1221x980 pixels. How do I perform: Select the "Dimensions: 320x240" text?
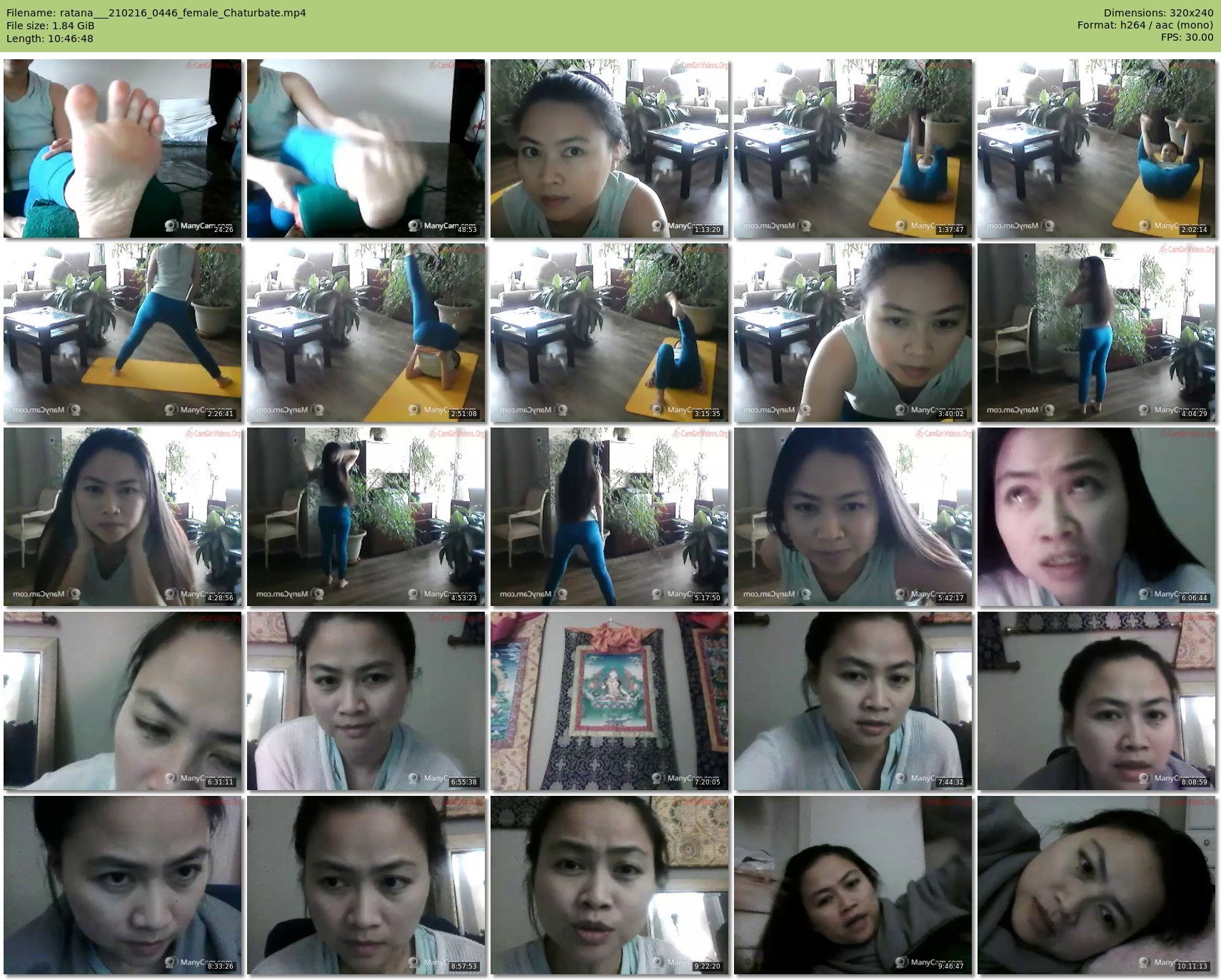(x=1158, y=13)
